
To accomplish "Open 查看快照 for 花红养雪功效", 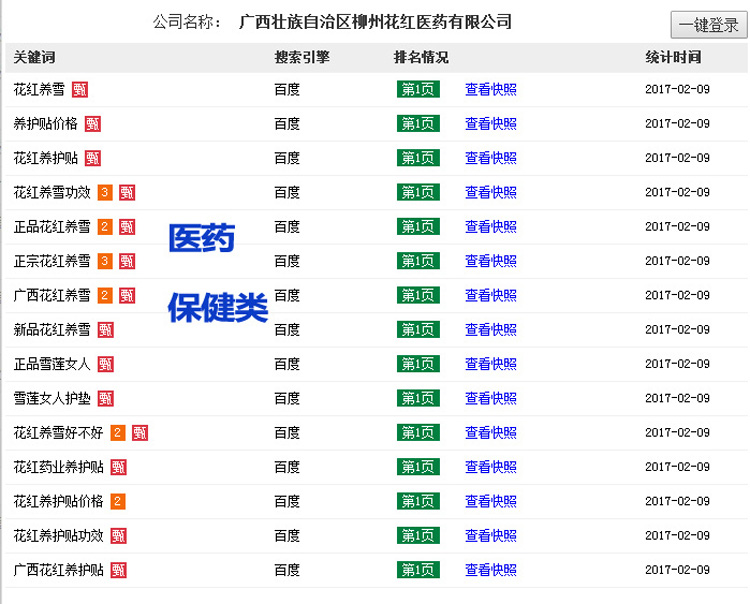I will [491, 192].
